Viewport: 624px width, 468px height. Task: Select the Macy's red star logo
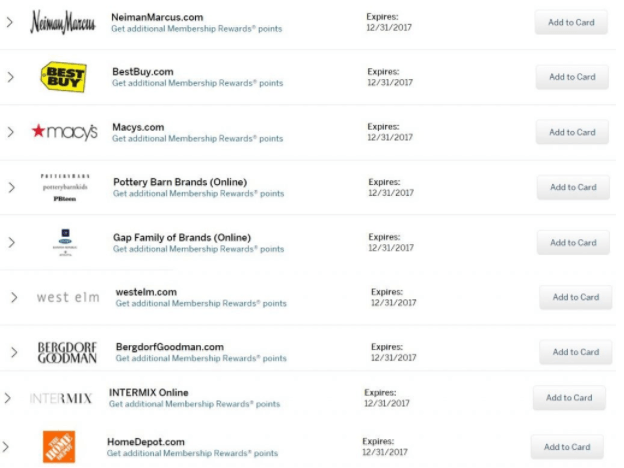tap(64, 132)
